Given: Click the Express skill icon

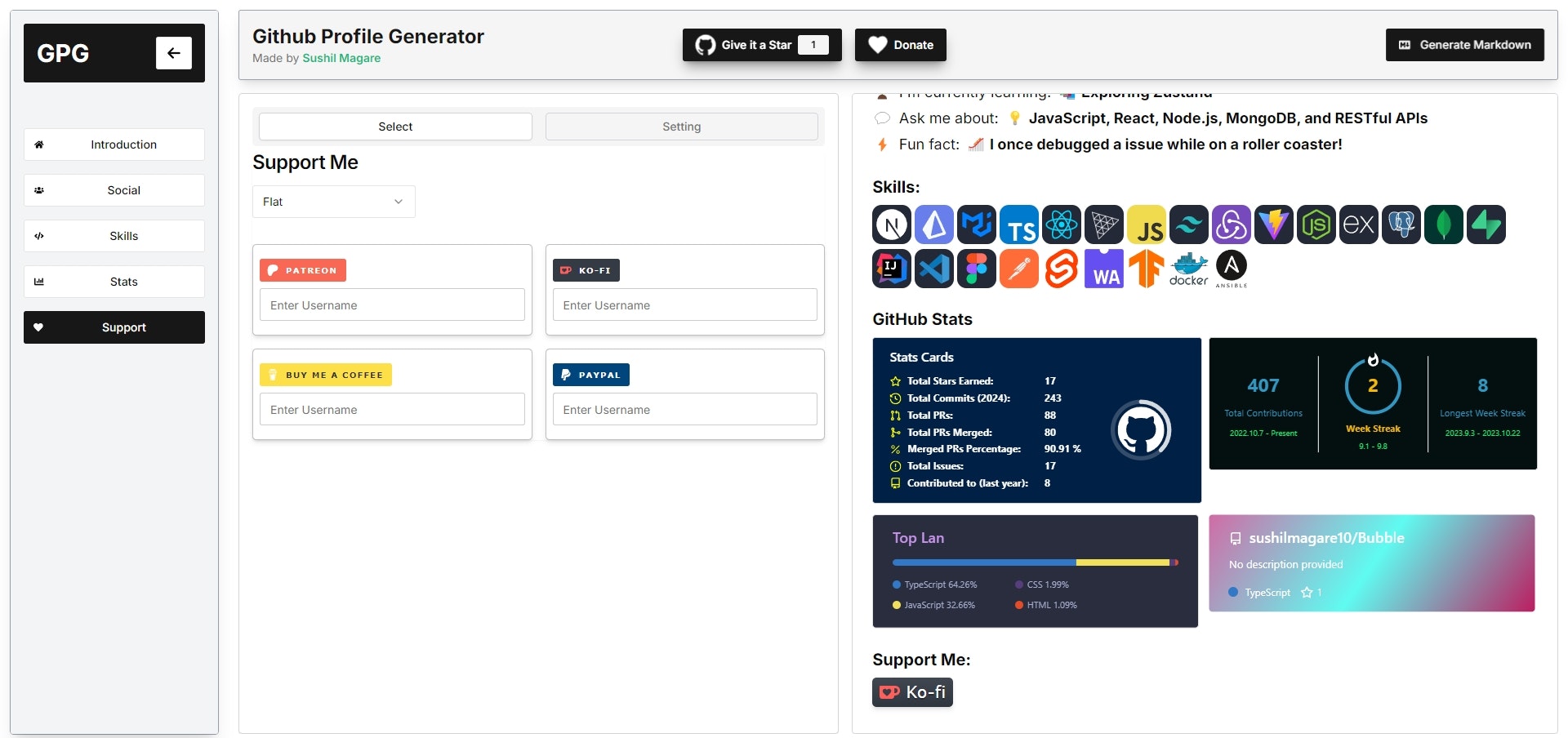Looking at the screenshot, I should click(x=1359, y=225).
